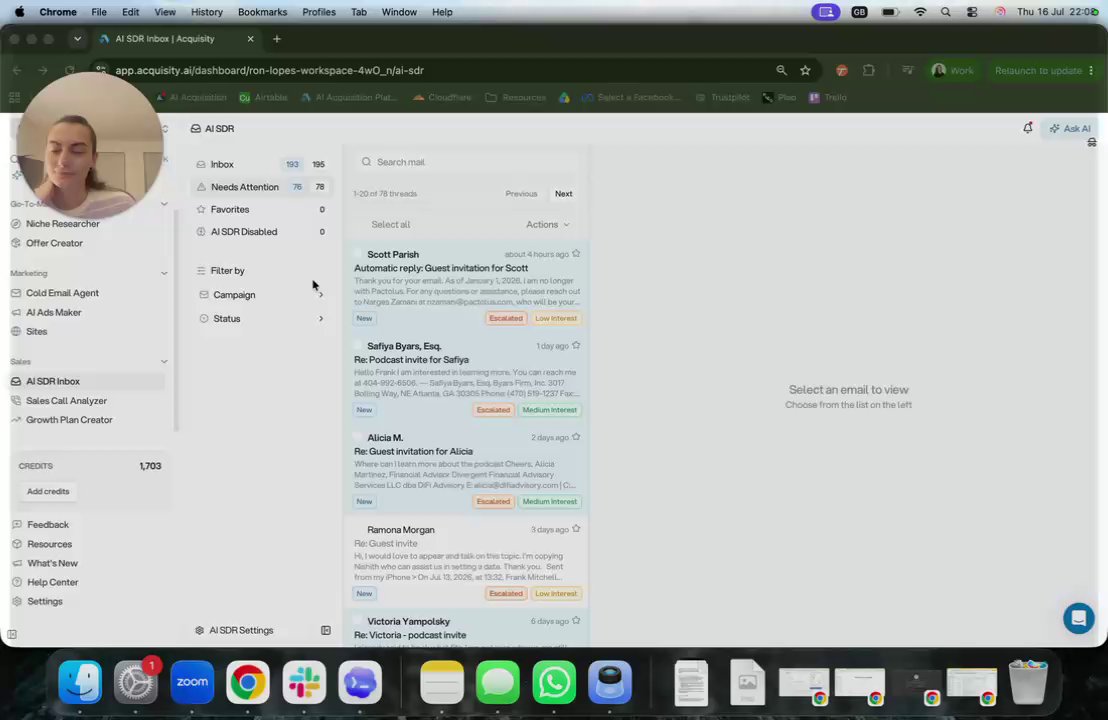This screenshot has height=720, width=1108.
Task: Open the Favorites folder
Action: point(261,209)
